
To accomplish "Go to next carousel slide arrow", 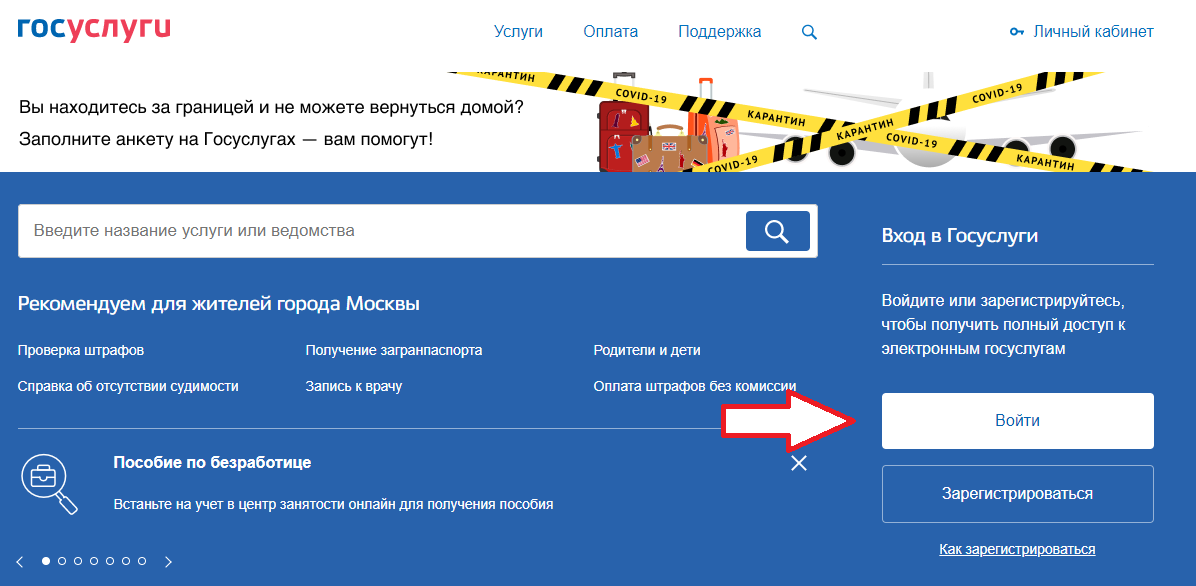I will click(x=169, y=562).
